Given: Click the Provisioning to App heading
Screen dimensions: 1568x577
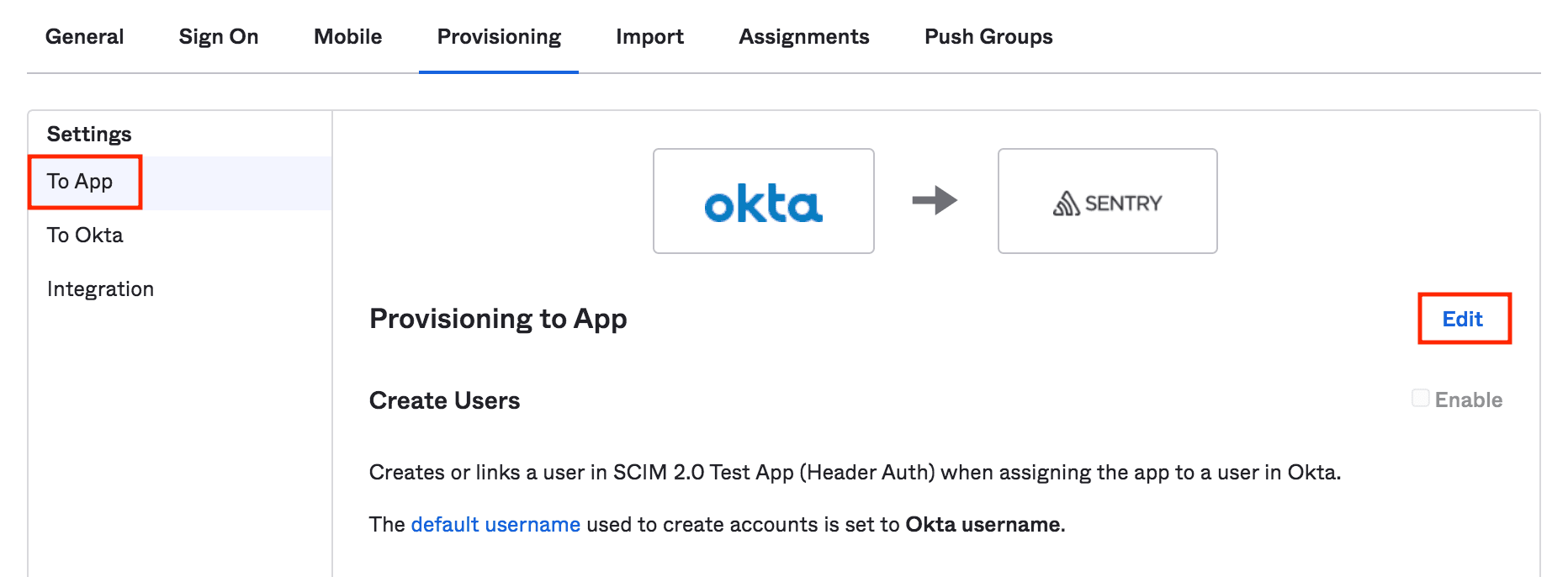Looking at the screenshot, I should (497, 319).
